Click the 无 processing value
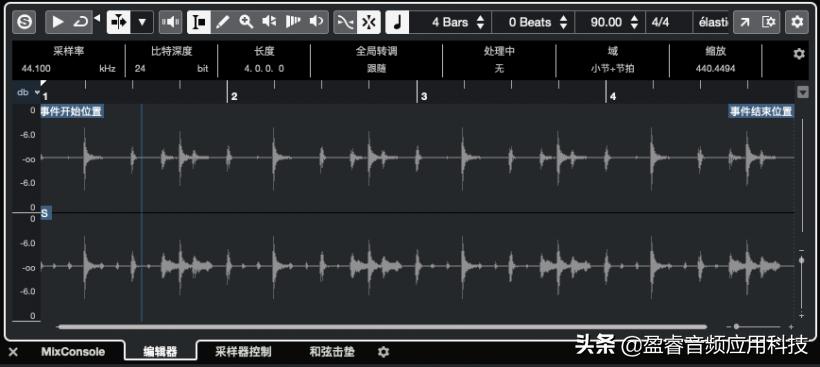Screen dimensions: 820x367 pos(499,68)
